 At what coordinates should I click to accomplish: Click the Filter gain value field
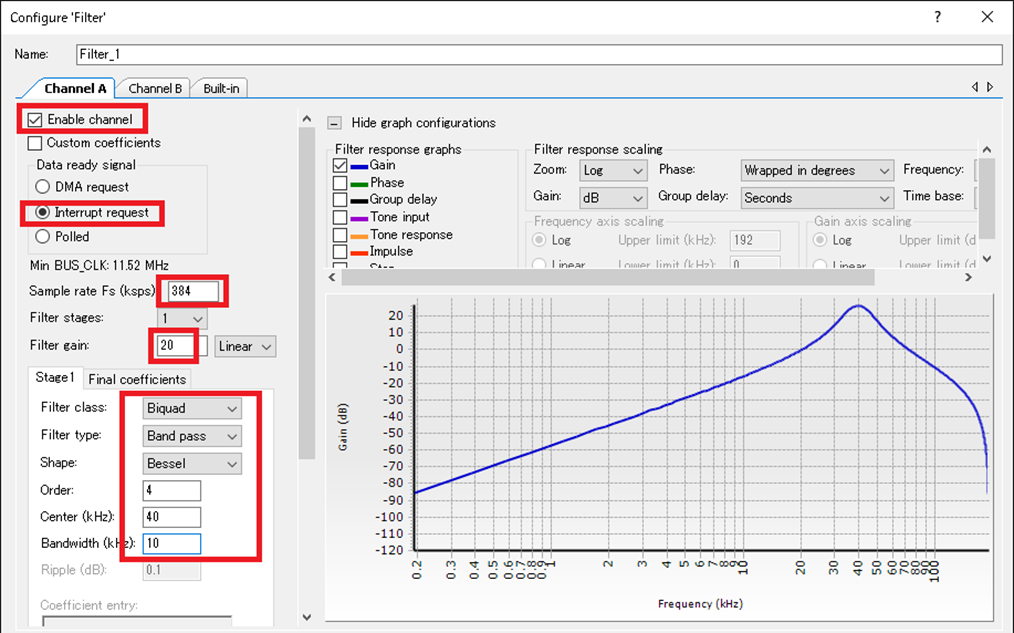[x=176, y=346]
